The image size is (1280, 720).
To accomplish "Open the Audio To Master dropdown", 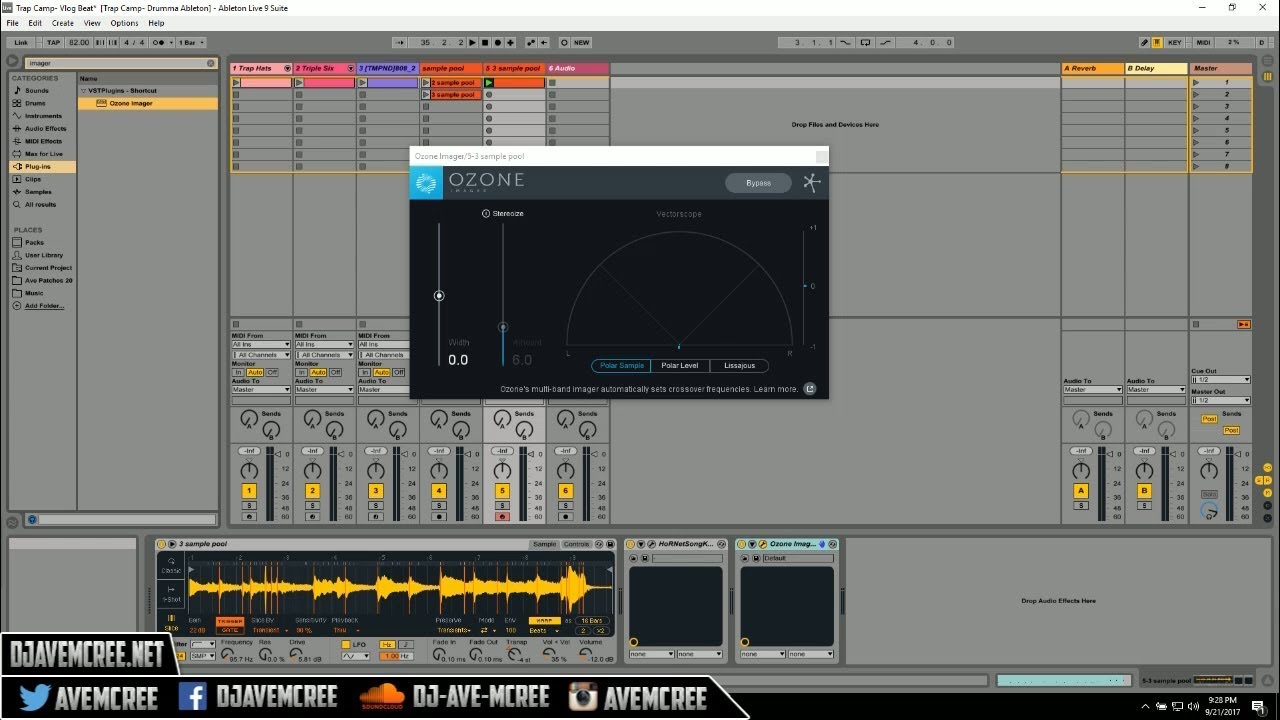I will coord(260,389).
